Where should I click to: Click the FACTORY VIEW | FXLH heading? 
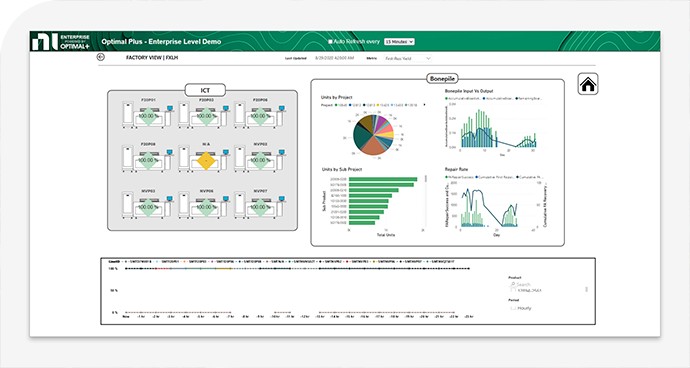point(152,58)
